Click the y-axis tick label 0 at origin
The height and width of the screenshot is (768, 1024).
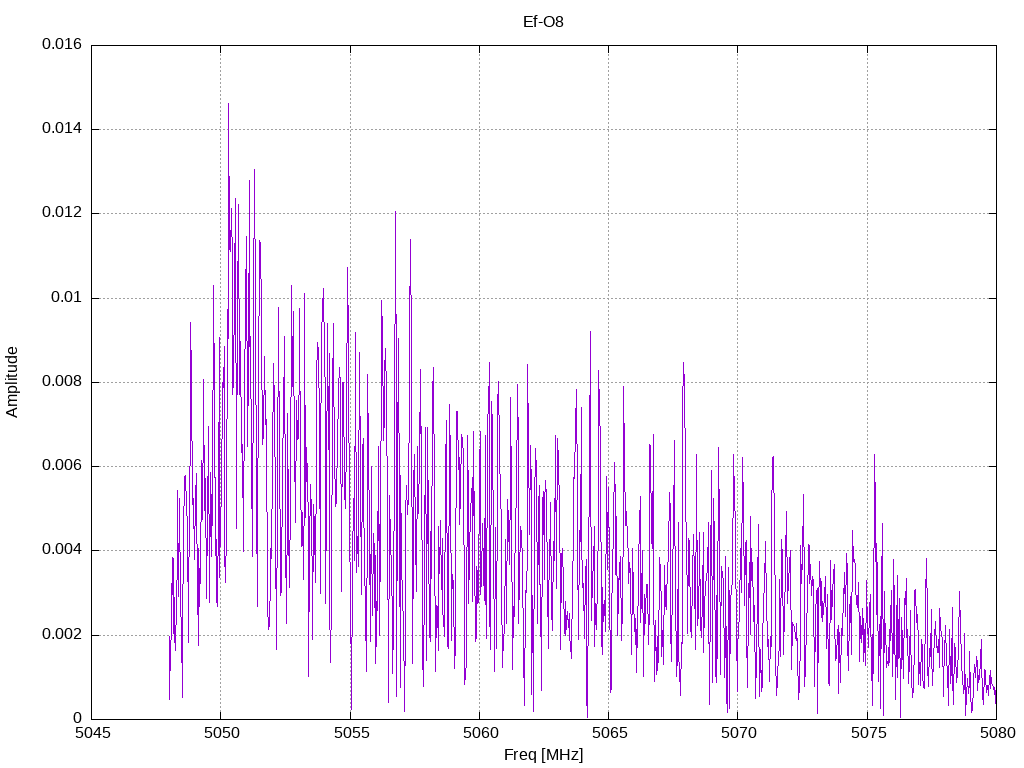coord(78,718)
